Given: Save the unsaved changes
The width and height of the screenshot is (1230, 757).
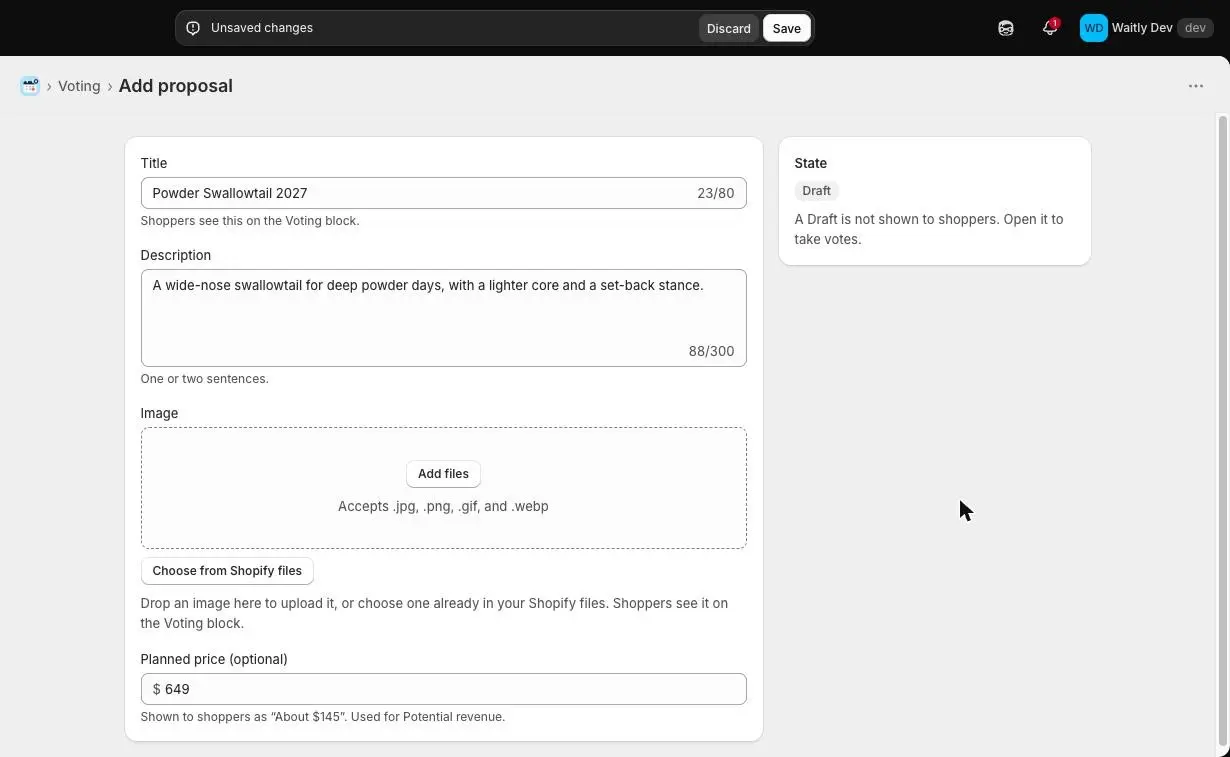Looking at the screenshot, I should click(786, 28).
